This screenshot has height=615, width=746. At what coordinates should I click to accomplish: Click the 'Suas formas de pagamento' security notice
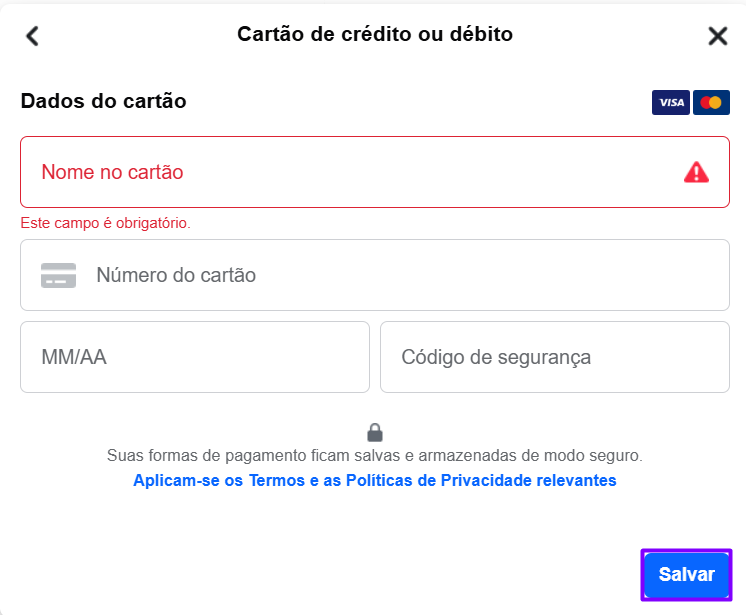pos(375,456)
